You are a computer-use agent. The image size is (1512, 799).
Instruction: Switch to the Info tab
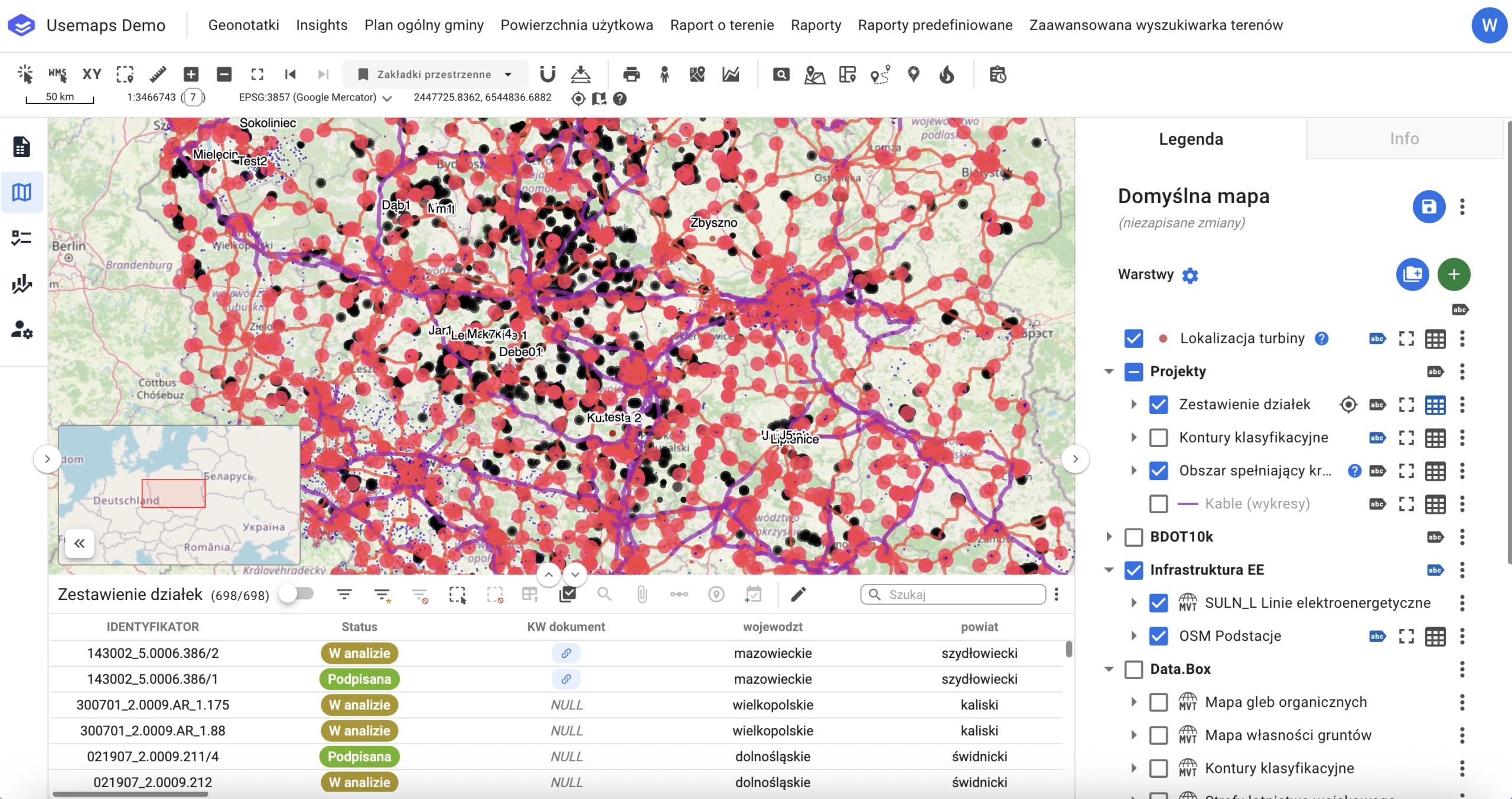click(x=1403, y=138)
